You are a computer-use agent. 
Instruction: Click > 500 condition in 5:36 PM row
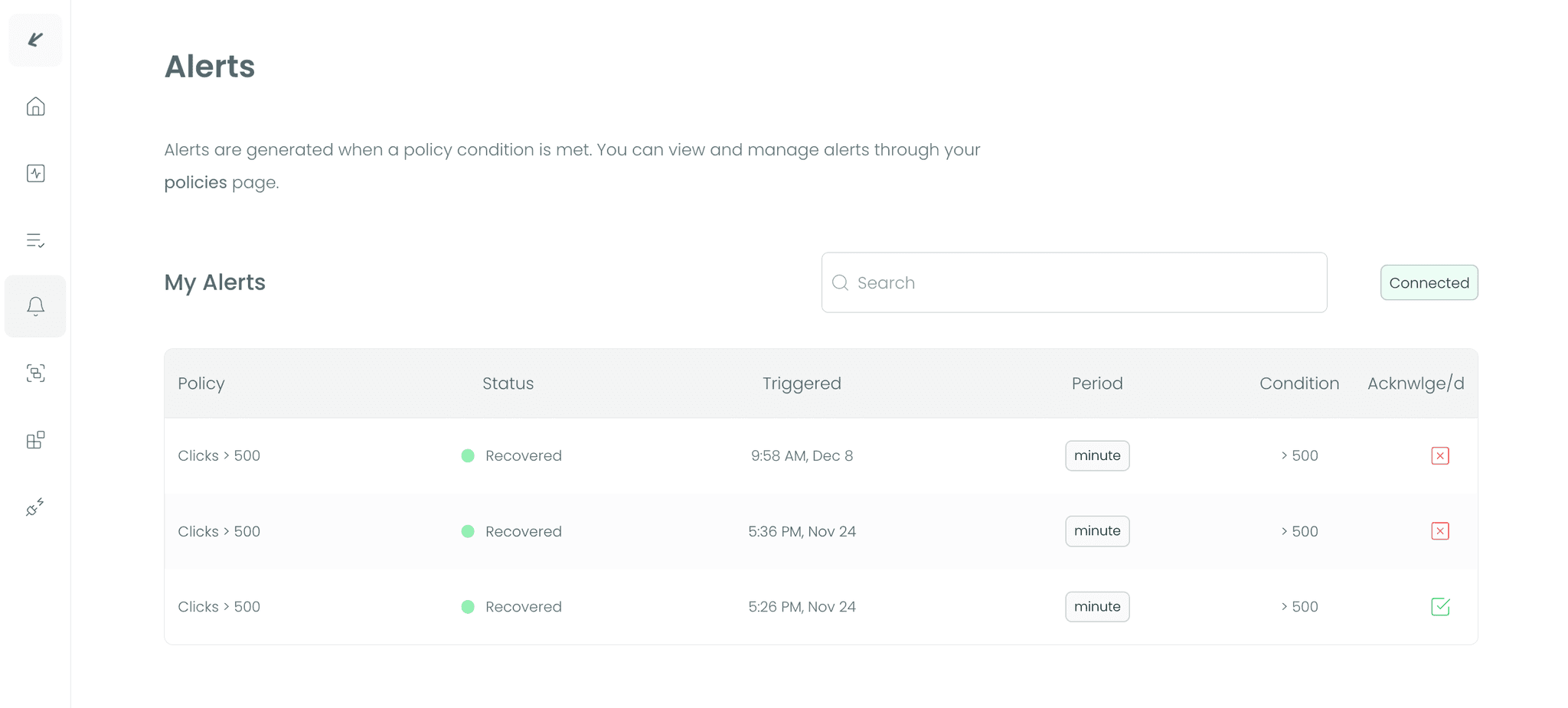click(x=1299, y=531)
